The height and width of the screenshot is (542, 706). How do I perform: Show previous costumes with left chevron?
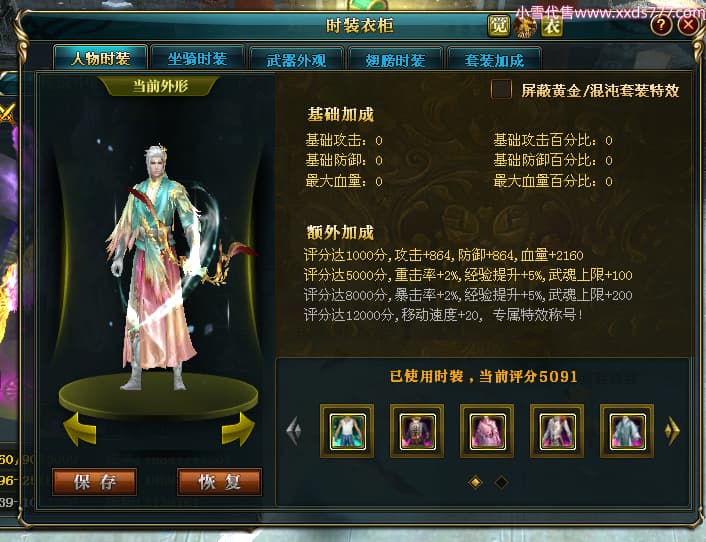[294, 431]
